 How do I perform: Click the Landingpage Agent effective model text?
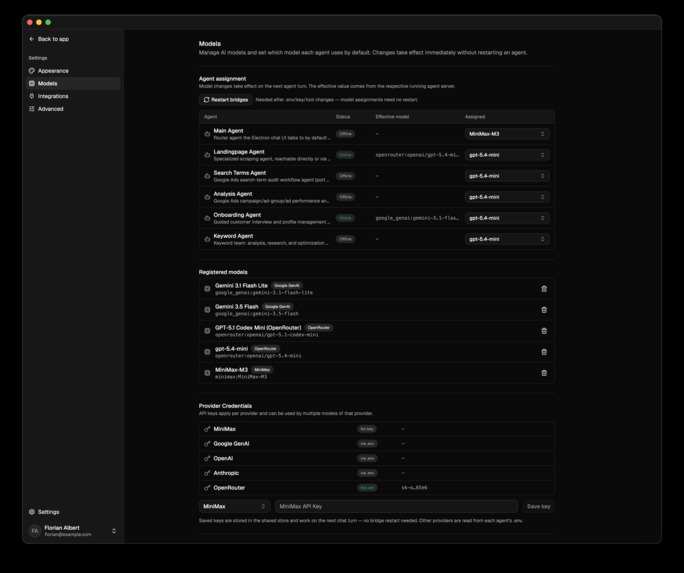click(x=417, y=155)
